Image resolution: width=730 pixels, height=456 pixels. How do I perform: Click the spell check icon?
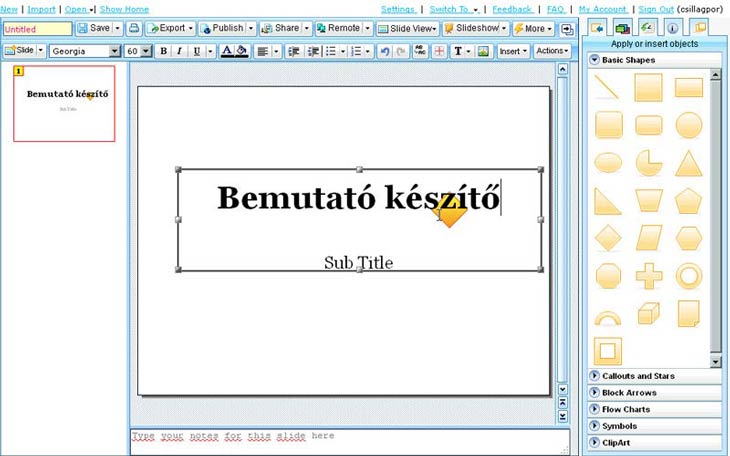(x=419, y=51)
